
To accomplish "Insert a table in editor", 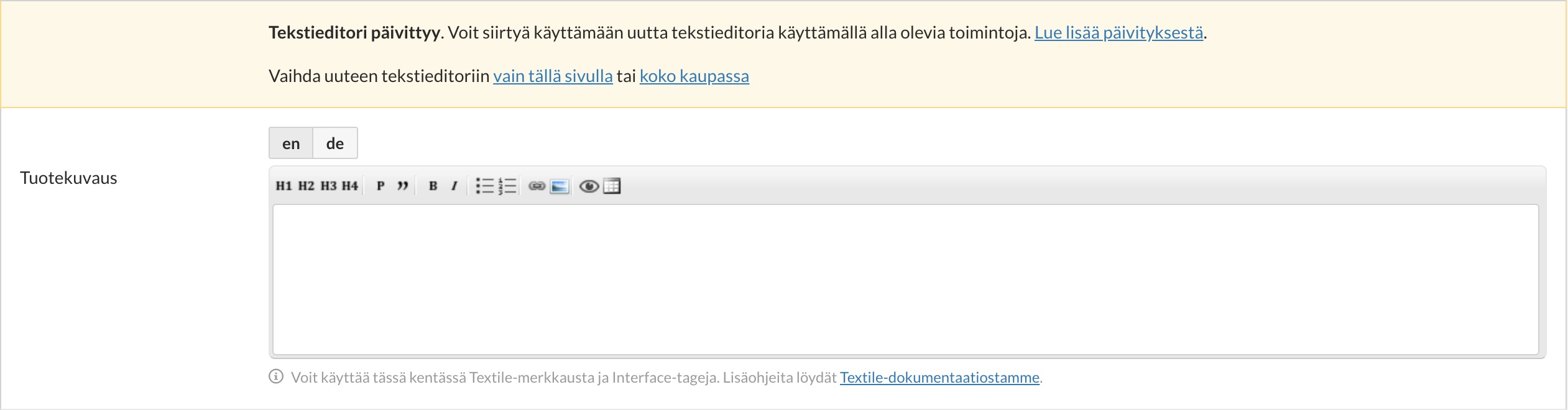I will 612,186.
